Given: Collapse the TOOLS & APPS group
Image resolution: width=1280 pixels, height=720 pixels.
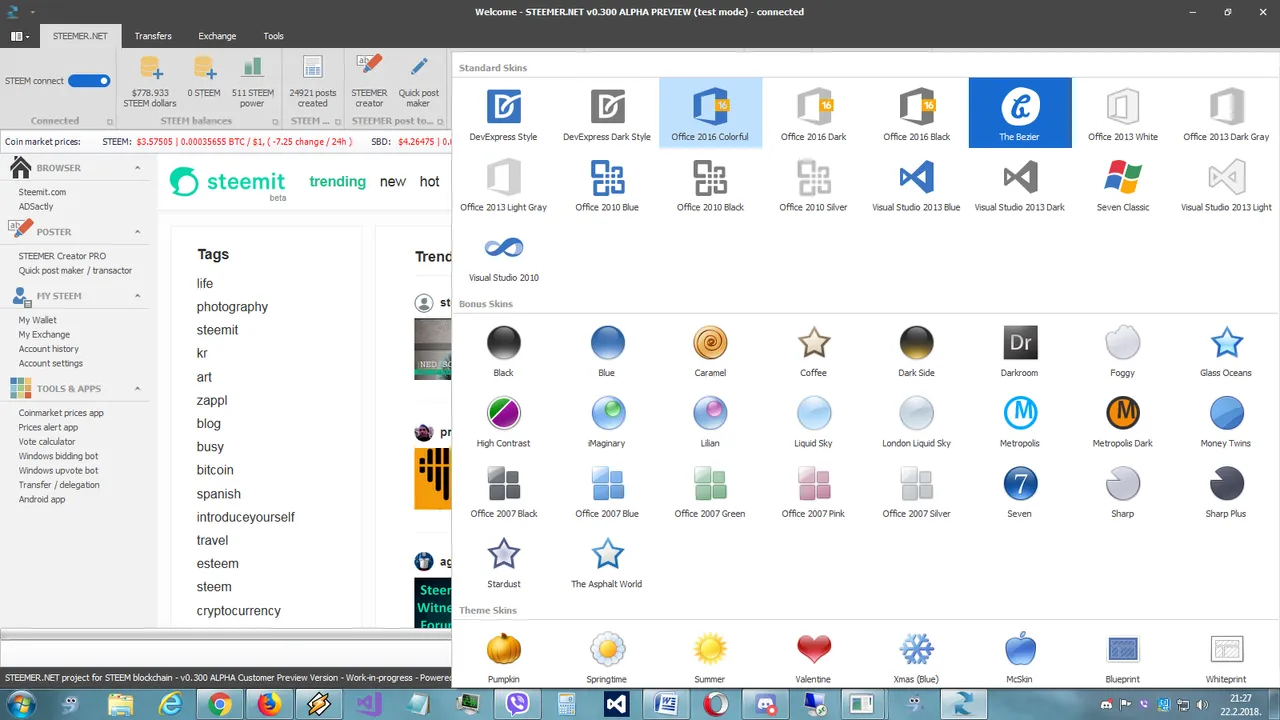Looking at the screenshot, I should (x=138, y=388).
